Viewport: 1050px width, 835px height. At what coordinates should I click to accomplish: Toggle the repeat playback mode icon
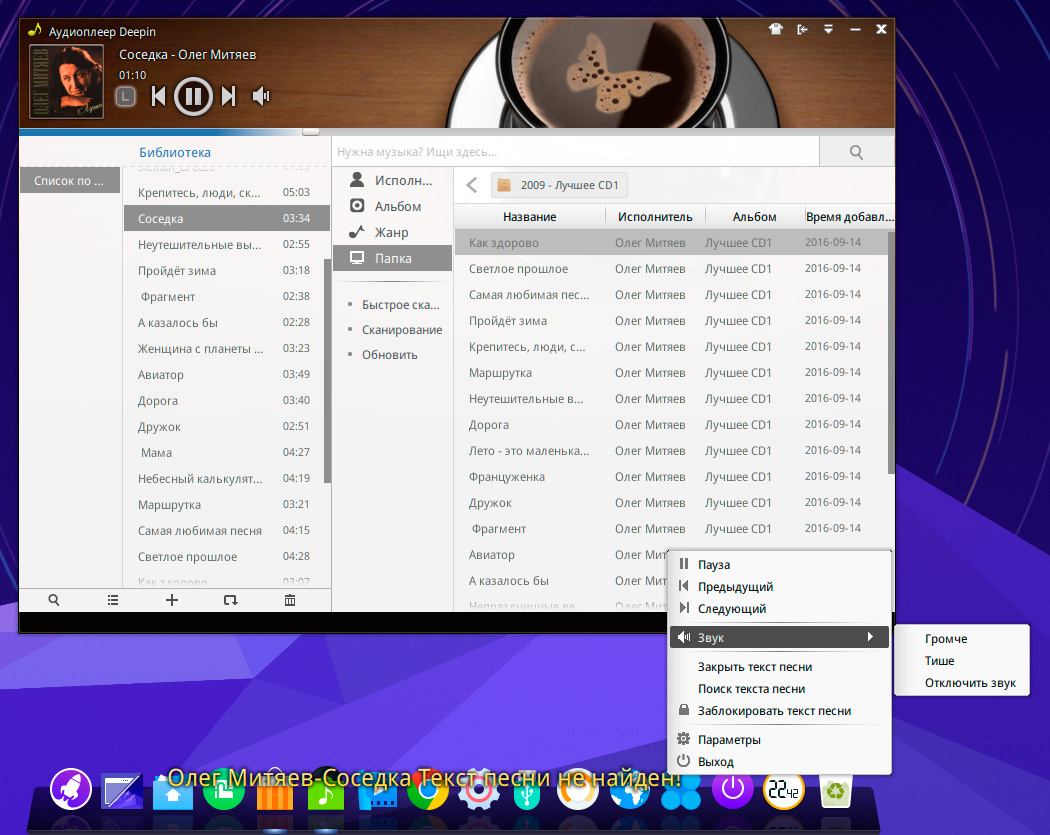coord(231,600)
